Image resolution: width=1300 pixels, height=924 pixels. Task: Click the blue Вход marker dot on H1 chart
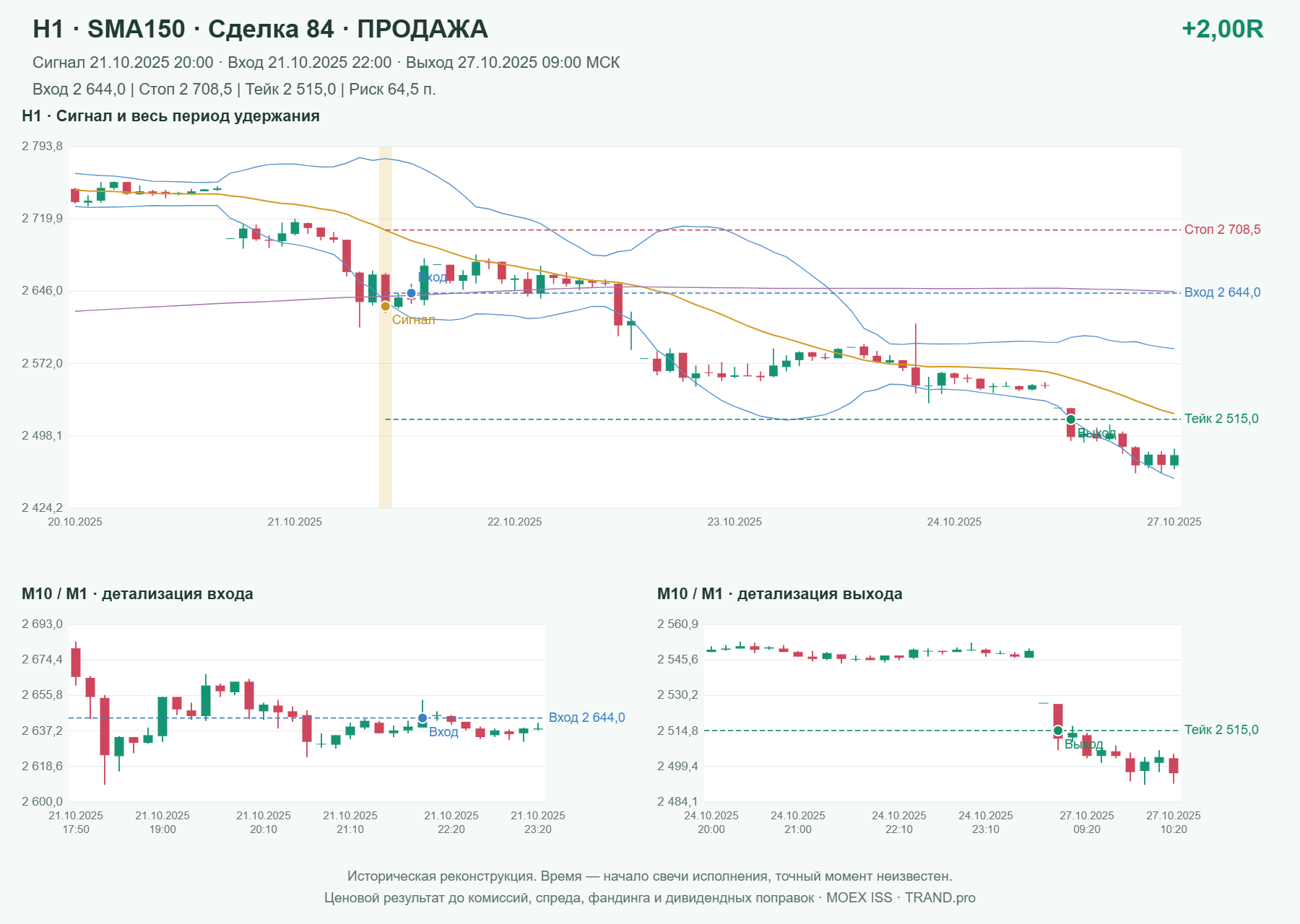click(411, 293)
